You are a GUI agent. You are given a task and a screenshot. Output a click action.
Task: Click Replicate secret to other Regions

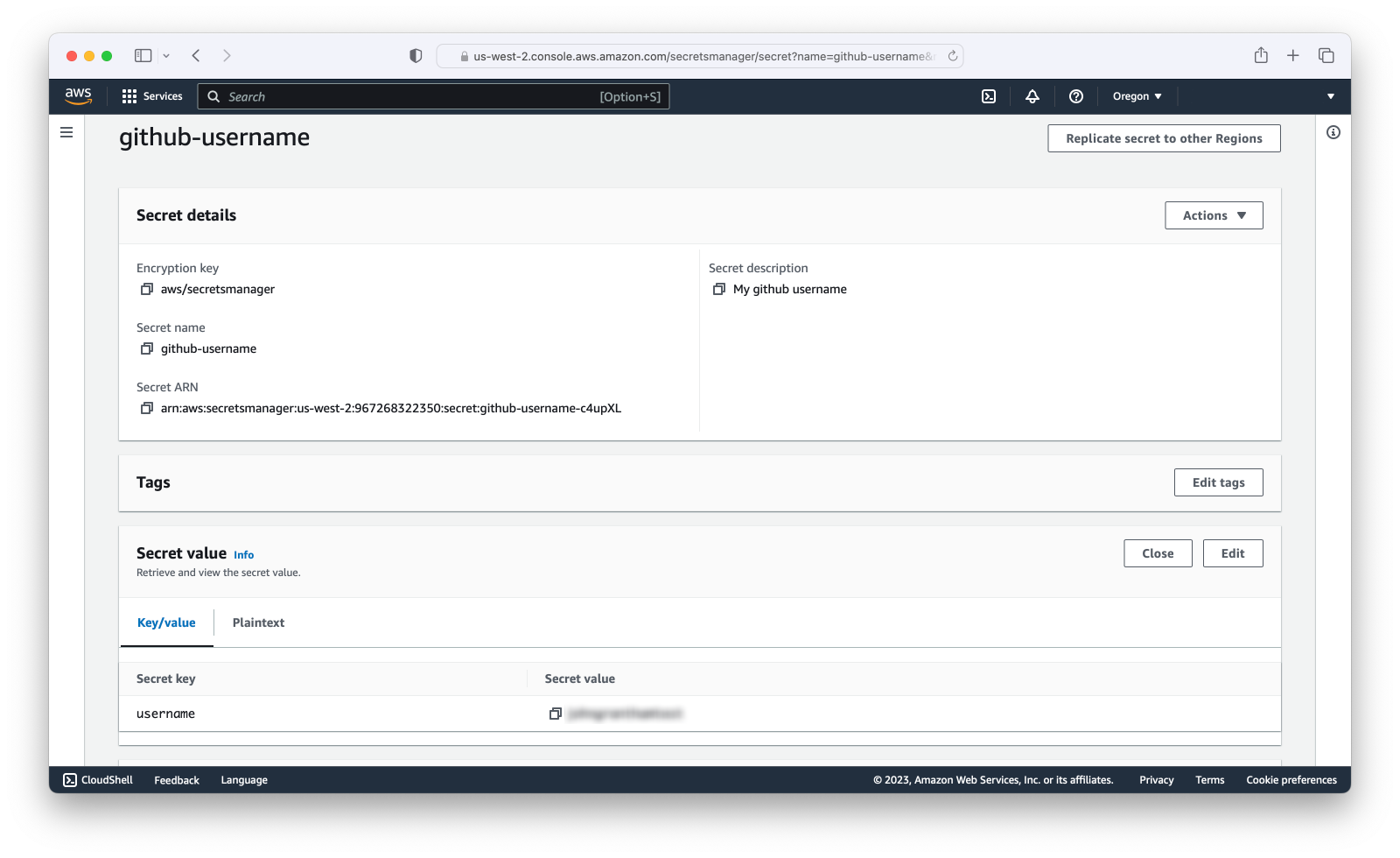[1164, 138]
